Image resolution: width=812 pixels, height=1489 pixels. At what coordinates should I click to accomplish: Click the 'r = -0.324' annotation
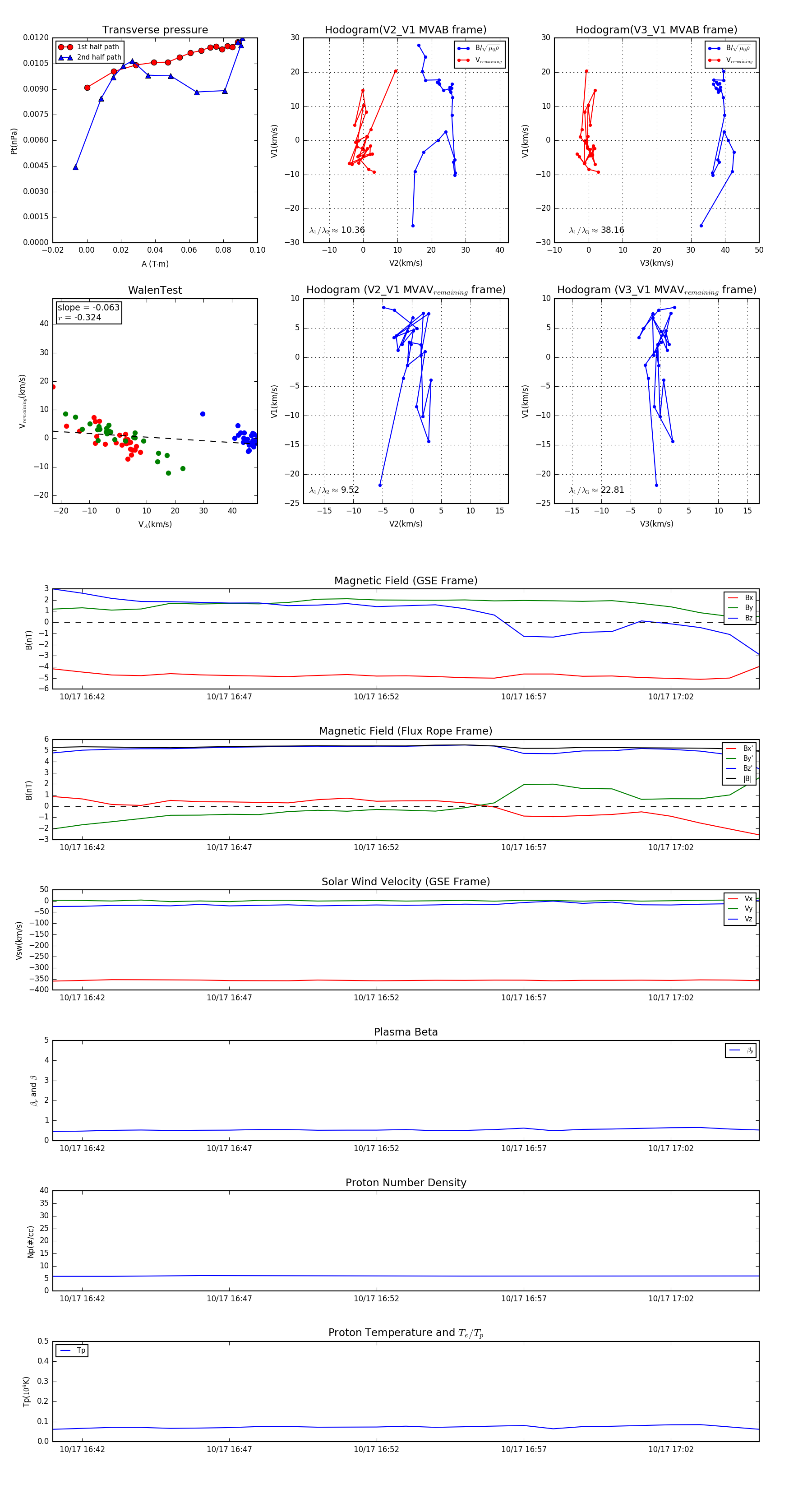(80, 317)
